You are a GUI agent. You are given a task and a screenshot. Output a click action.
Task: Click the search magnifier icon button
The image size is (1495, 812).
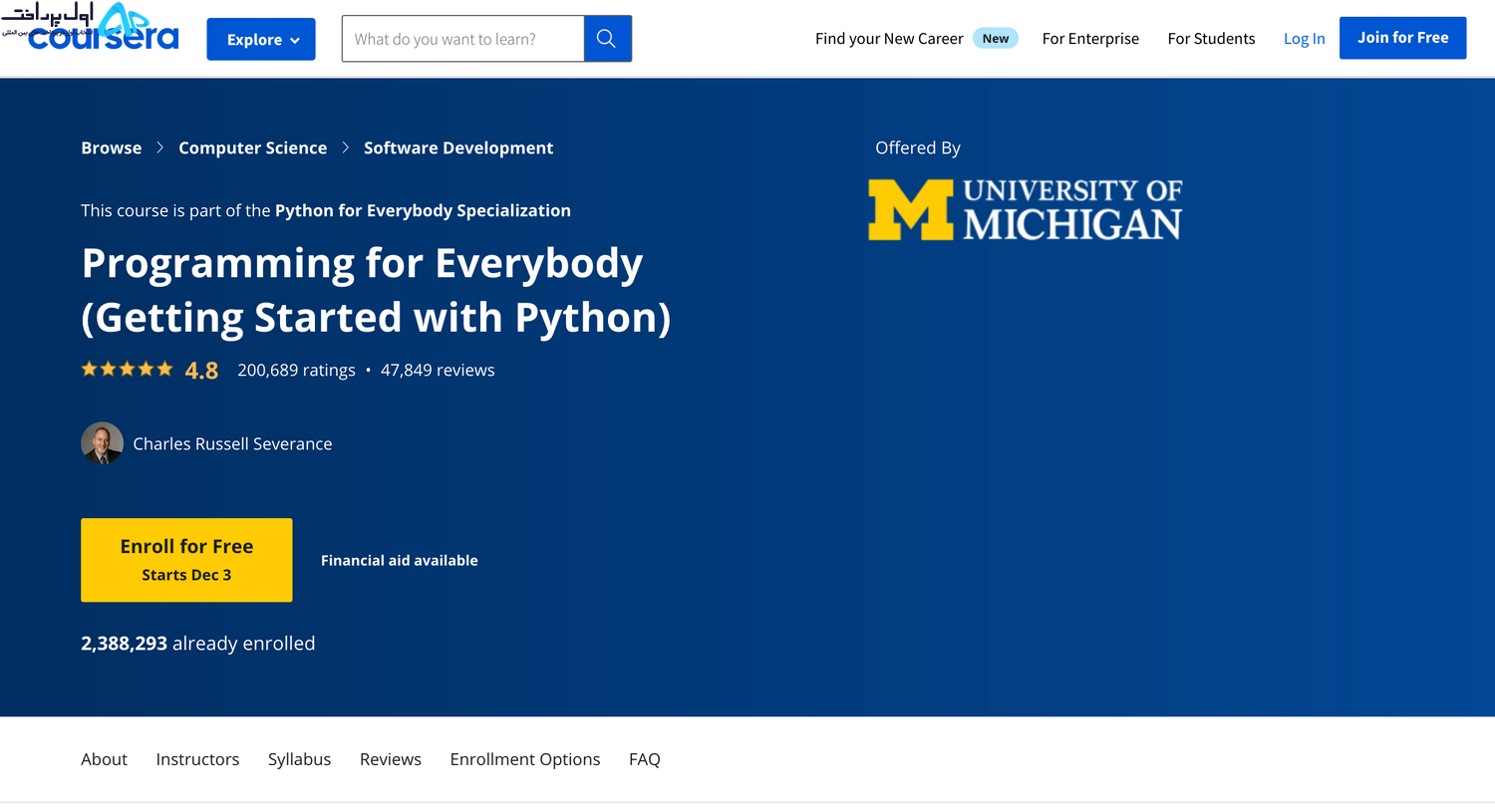click(607, 39)
